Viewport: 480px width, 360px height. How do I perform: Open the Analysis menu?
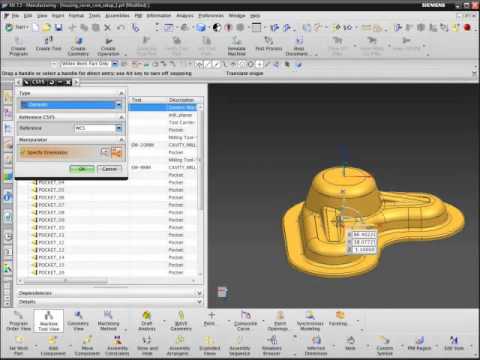(x=185, y=16)
